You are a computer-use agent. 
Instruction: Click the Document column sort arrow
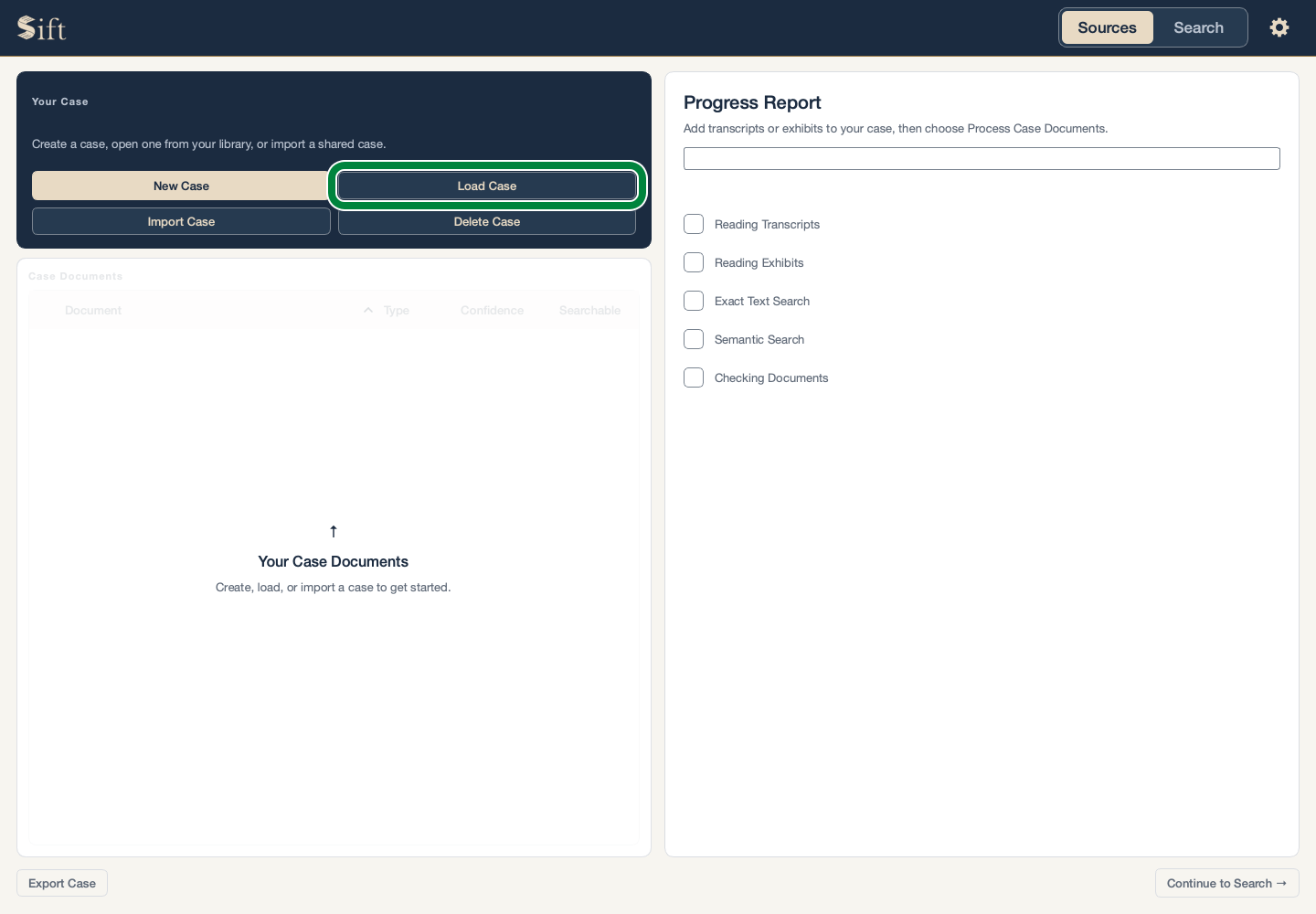point(368,311)
